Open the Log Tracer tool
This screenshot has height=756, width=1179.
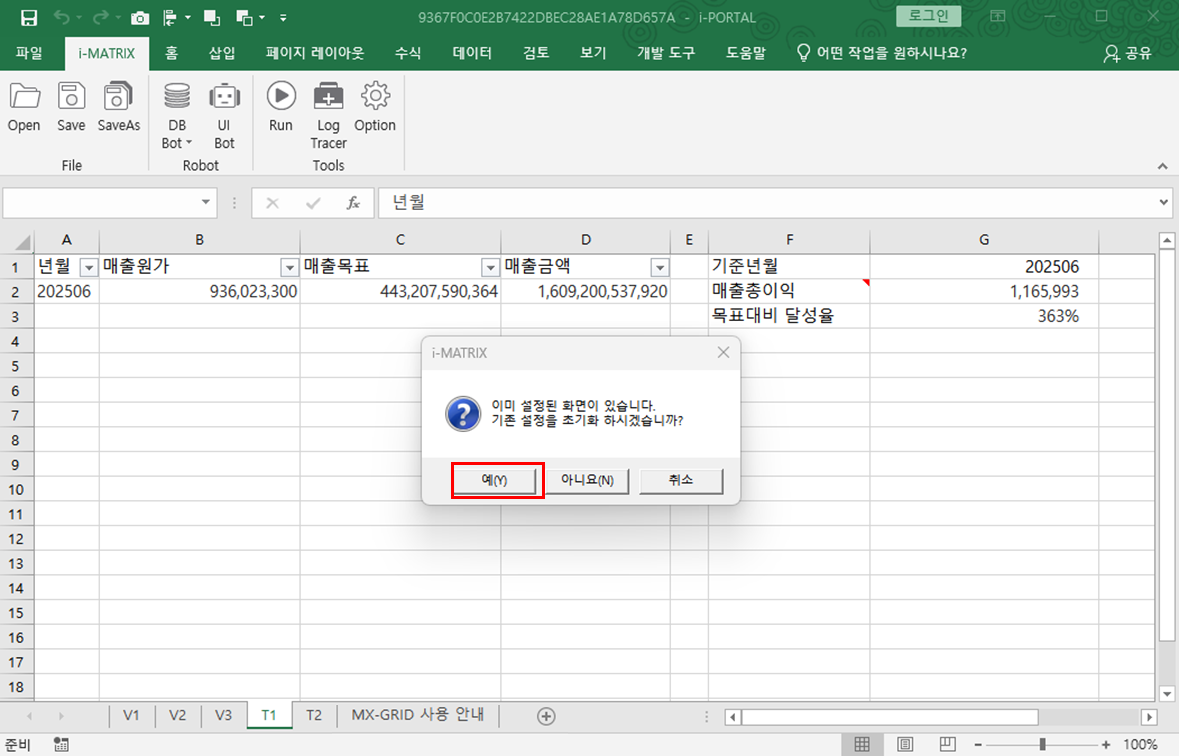tap(328, 97)
